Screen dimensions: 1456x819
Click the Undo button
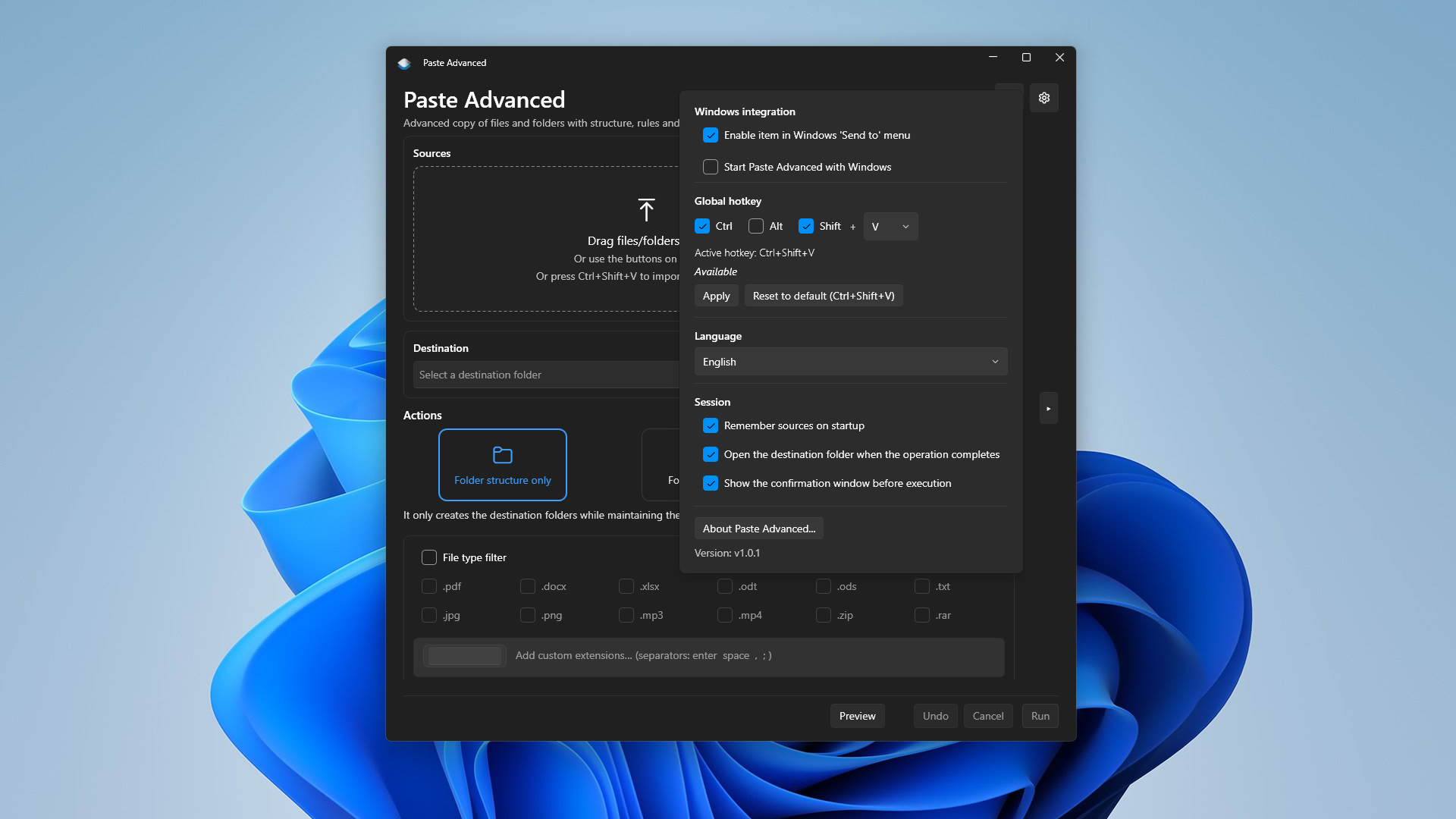935,716
